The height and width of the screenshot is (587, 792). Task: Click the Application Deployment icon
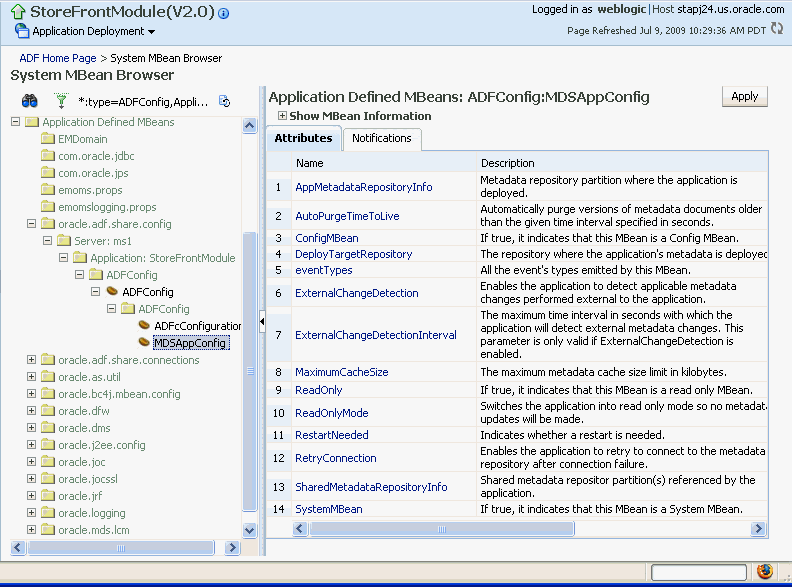(22, 31)
